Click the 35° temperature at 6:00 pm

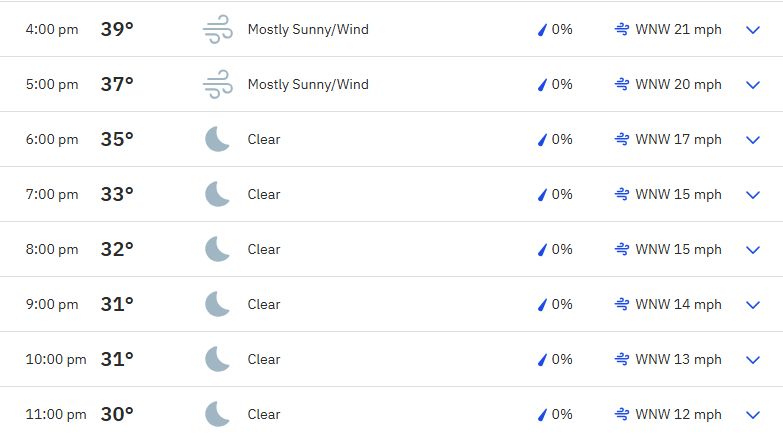click(117, 139)
